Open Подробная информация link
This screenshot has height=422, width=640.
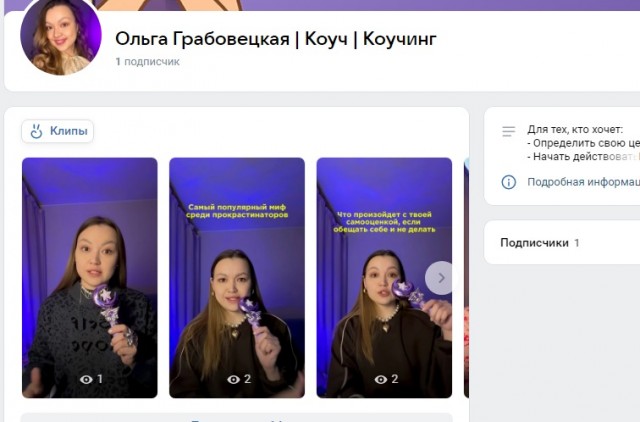click(x=584, y=182)
